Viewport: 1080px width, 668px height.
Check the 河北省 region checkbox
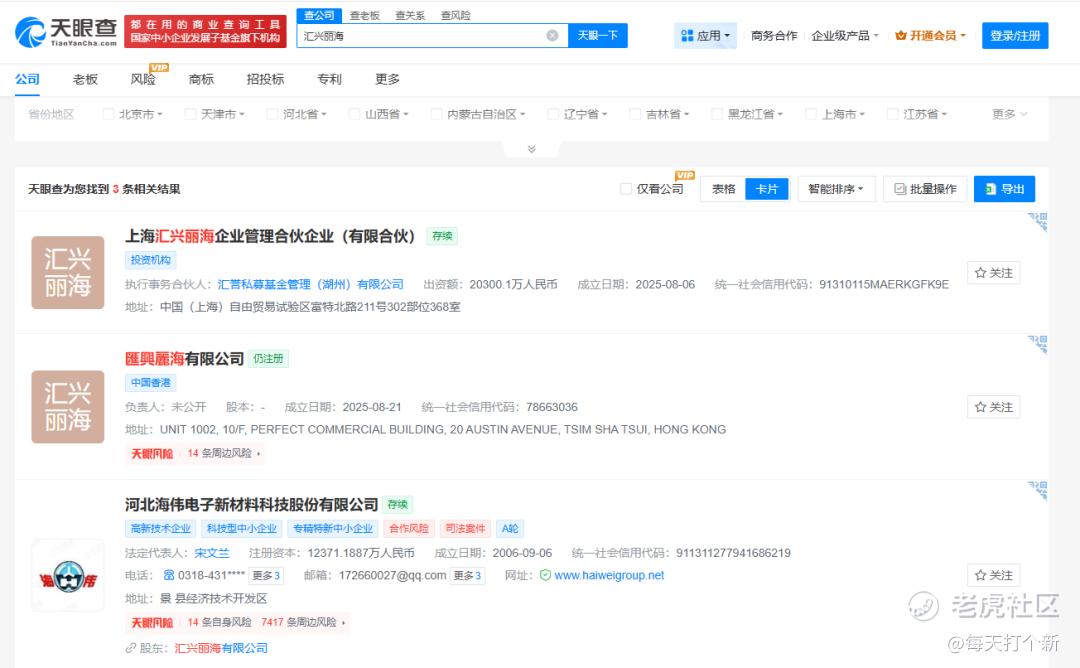point(272,114)
